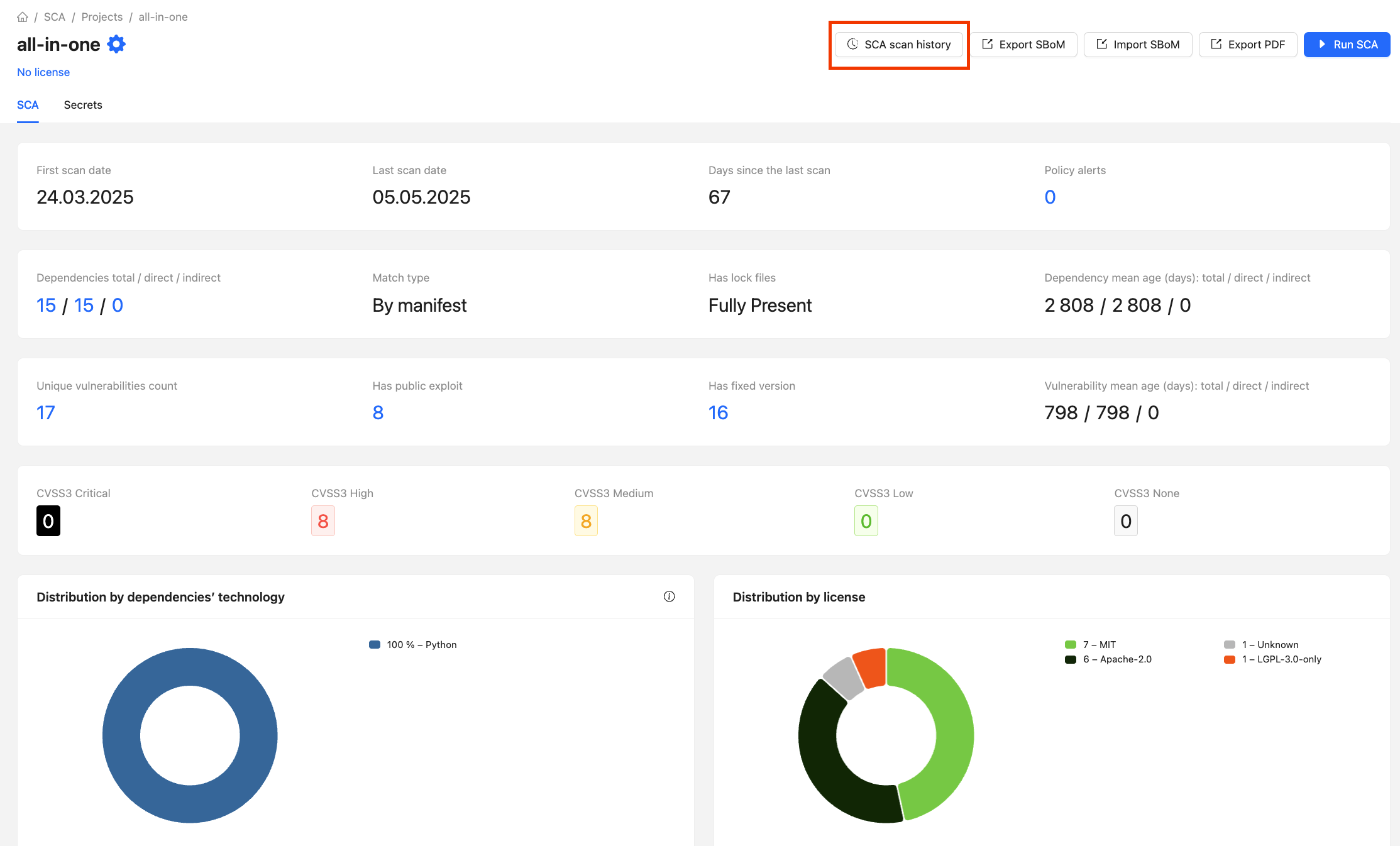Go to Projects in breadcrumb
The image size is (1400, 846).
pos(102,17)
